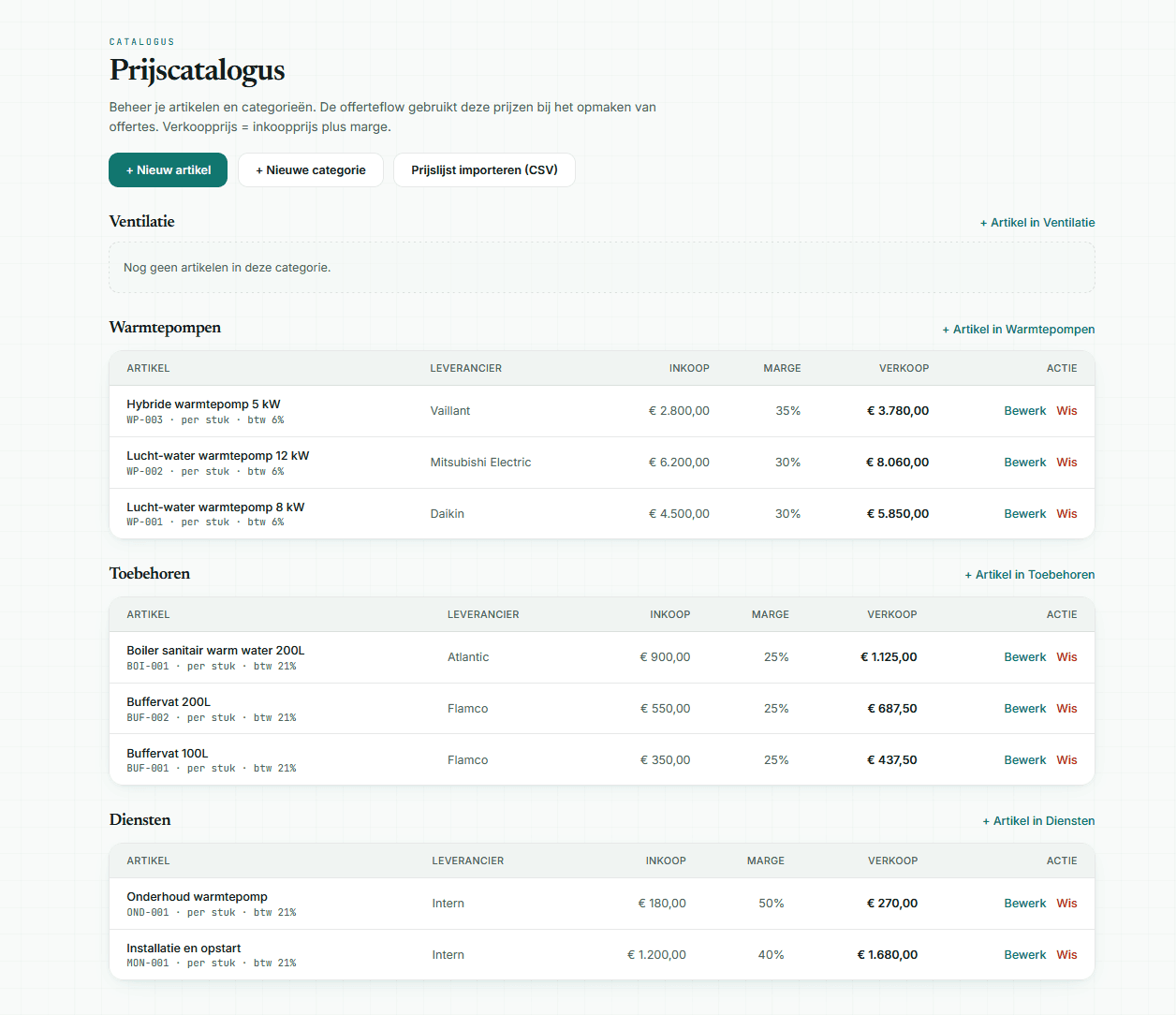The height and width of the screenshot is (1015, 1176).
Task: Bewerk the Buffervat 100L article
Action: pos(1025,760)
